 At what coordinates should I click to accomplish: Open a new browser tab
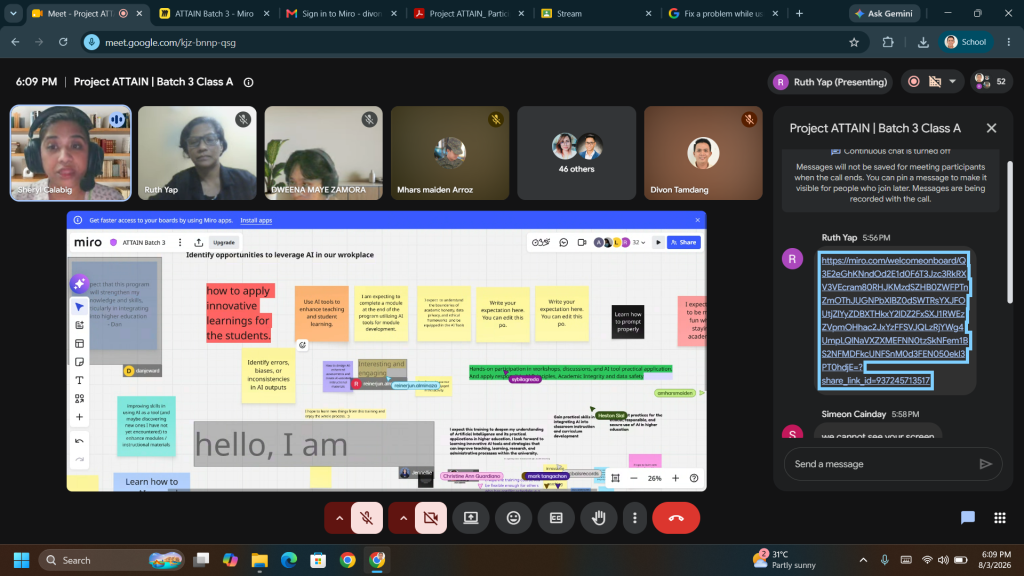[x=799, y=13]
